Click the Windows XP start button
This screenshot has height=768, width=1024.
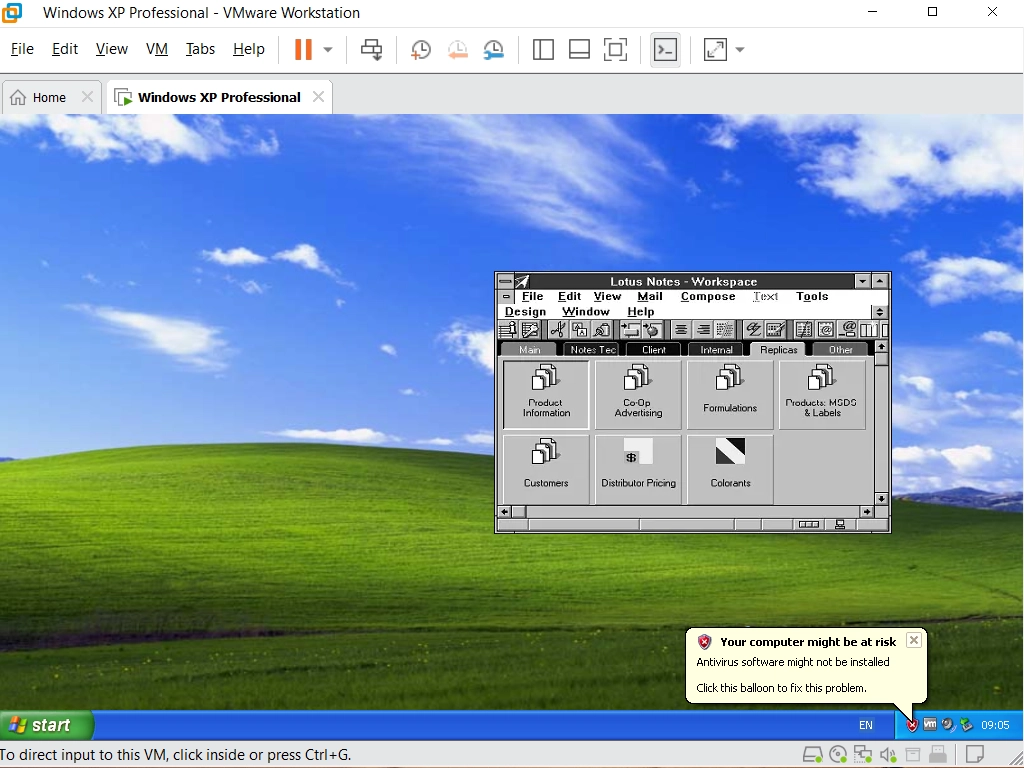(x=47, y=725)
